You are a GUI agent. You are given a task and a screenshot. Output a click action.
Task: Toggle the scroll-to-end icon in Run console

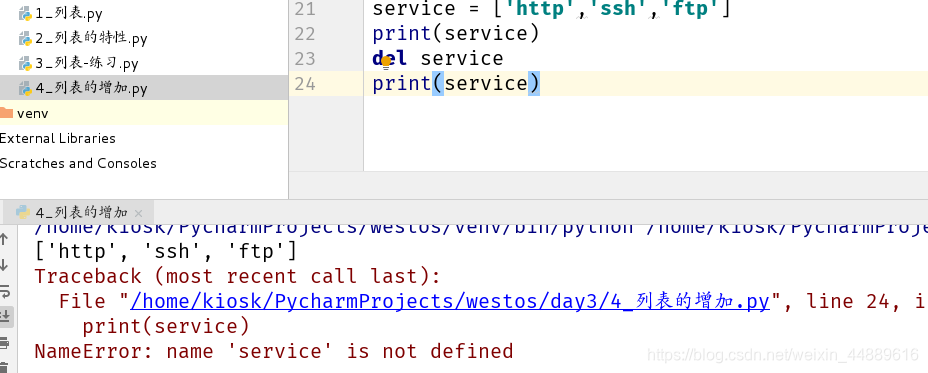pyautogui.click(x=4, y=316)
